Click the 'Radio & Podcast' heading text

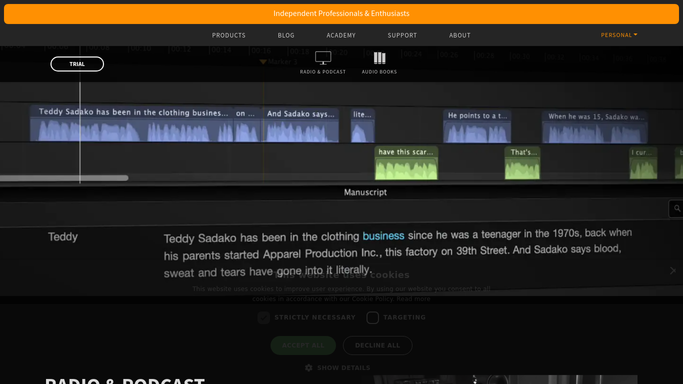click(125, 380)
